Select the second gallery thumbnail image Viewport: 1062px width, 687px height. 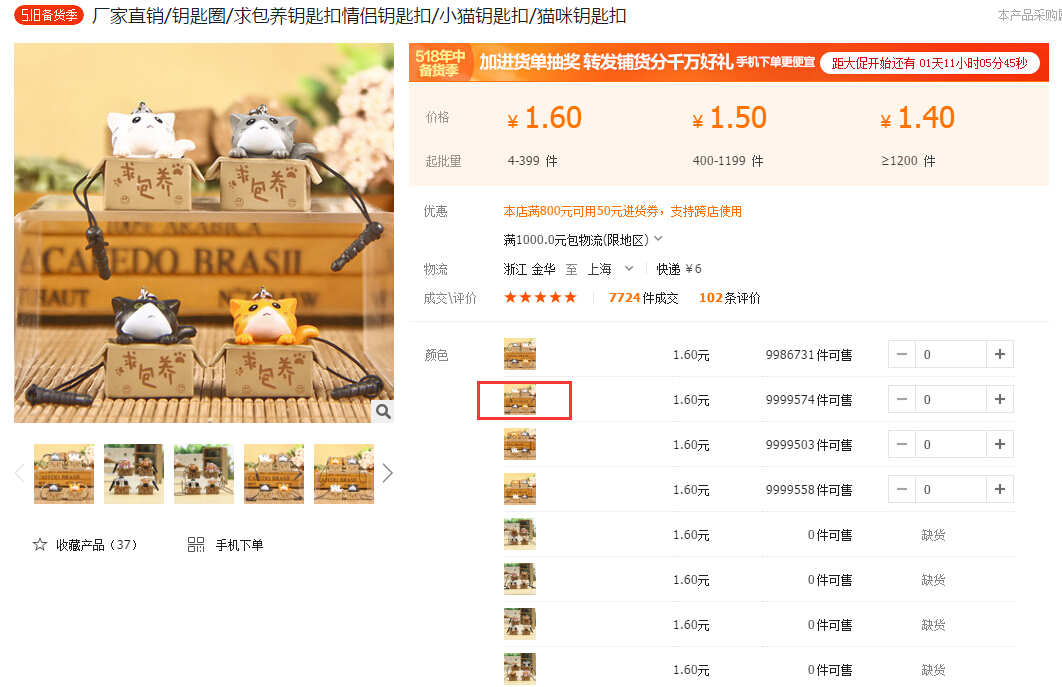point(134,474)
